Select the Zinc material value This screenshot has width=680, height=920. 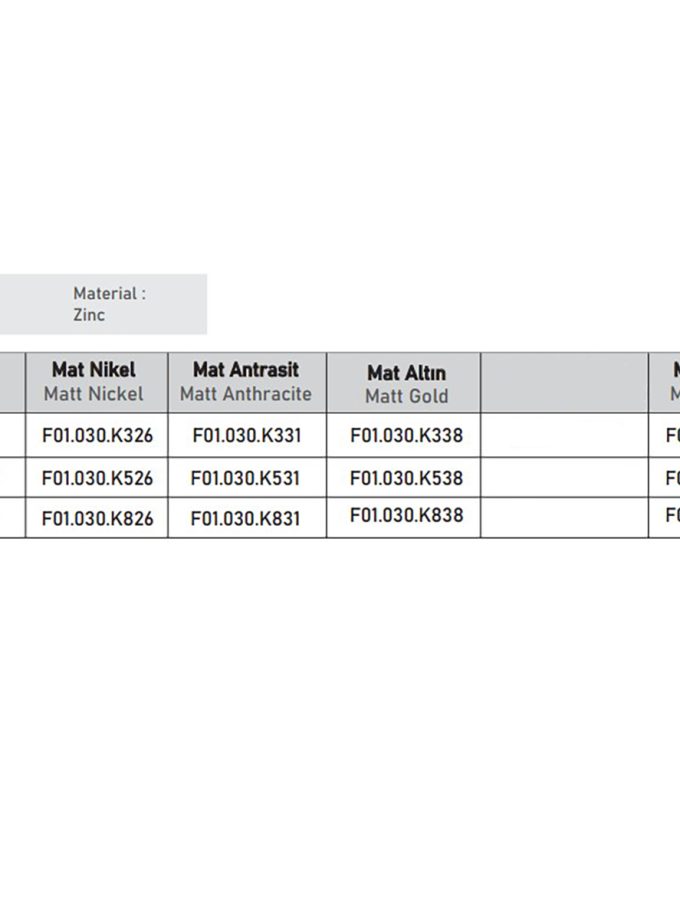click(x=89, y=315)
